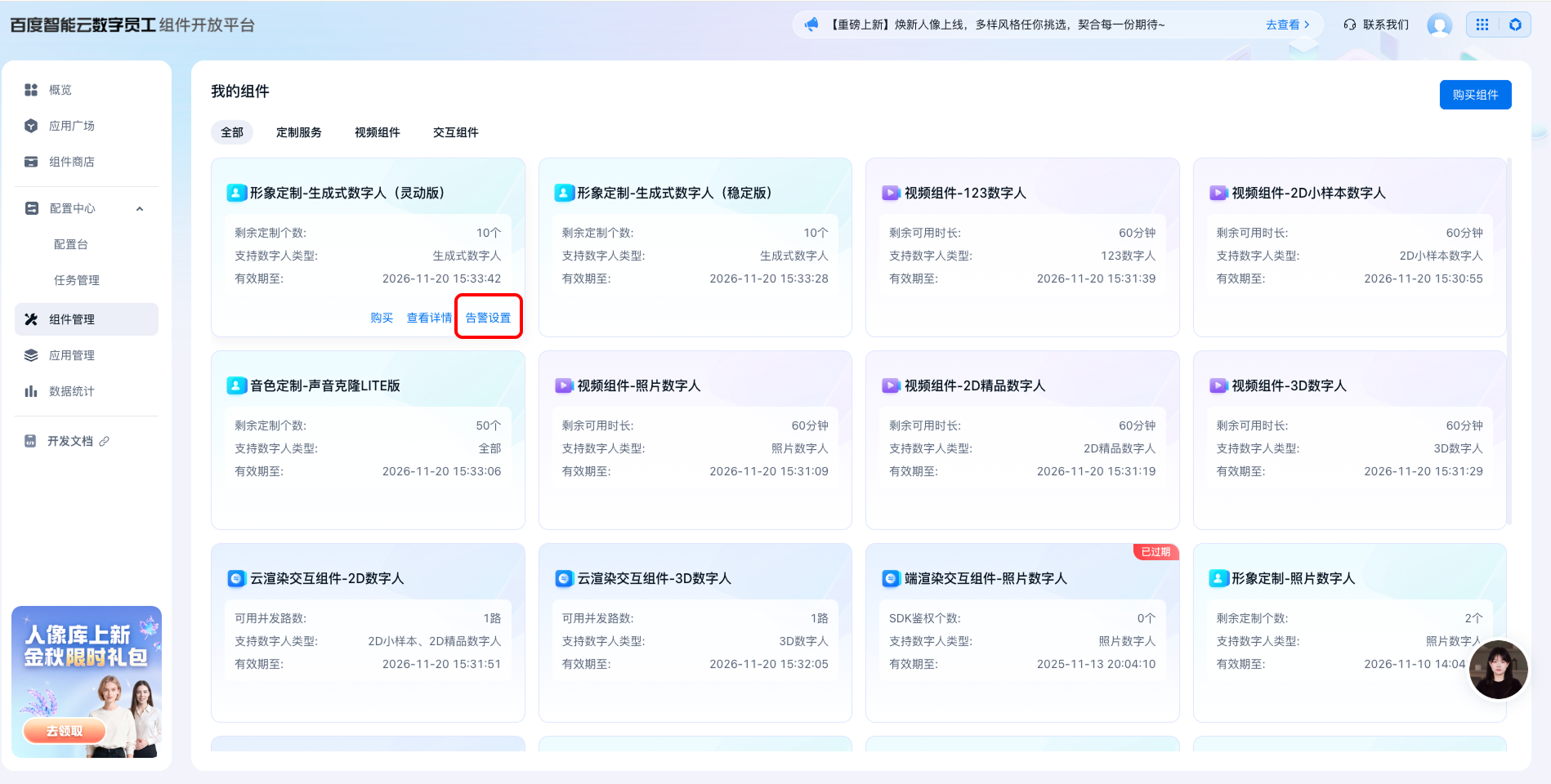The height and width of the screenshot is (784, 1551).
Task: Open 任务管理 in the sidebar
Action: point(77,280)
